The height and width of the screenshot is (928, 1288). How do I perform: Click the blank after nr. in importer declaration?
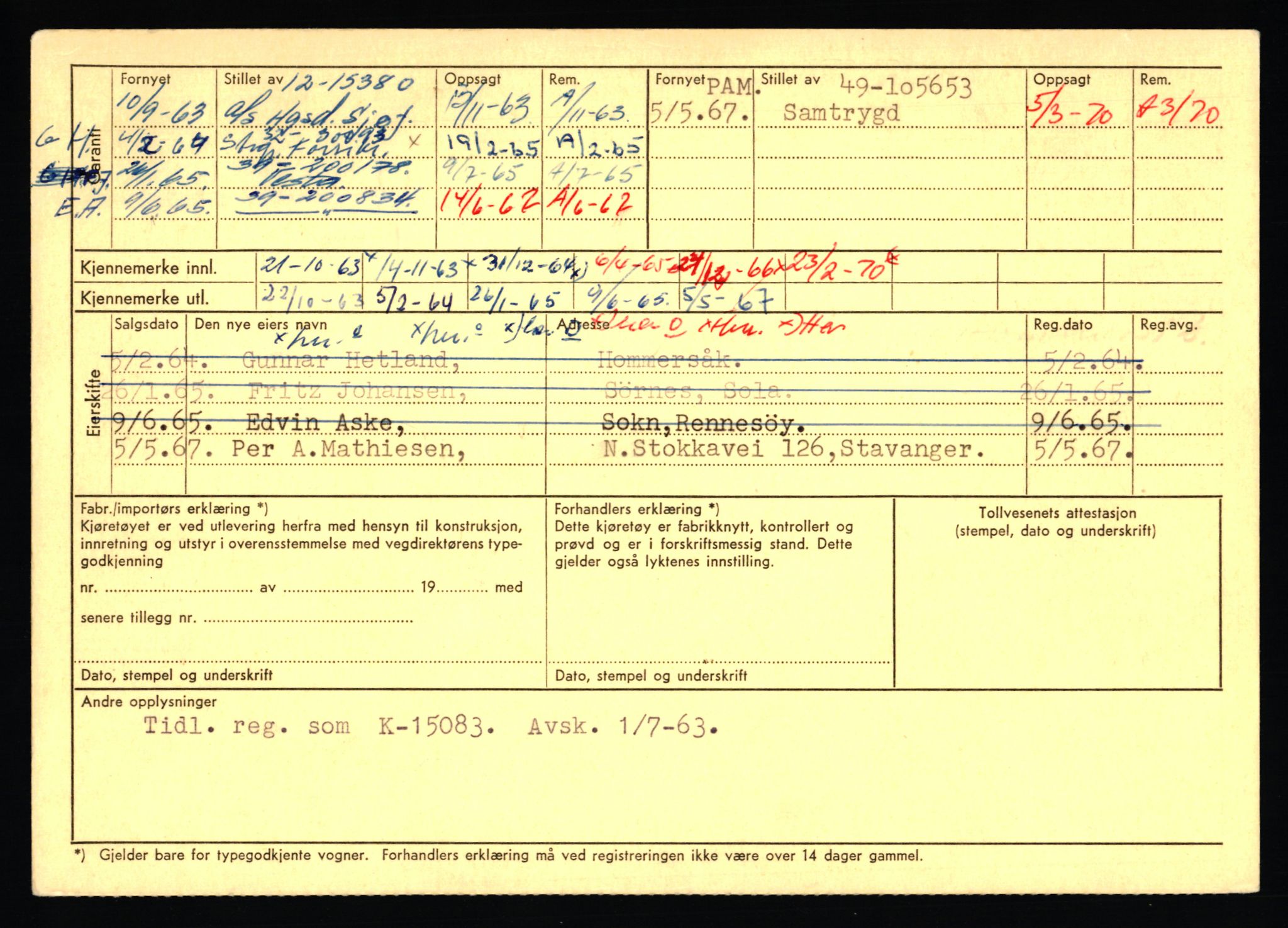[x=177, y=590]
